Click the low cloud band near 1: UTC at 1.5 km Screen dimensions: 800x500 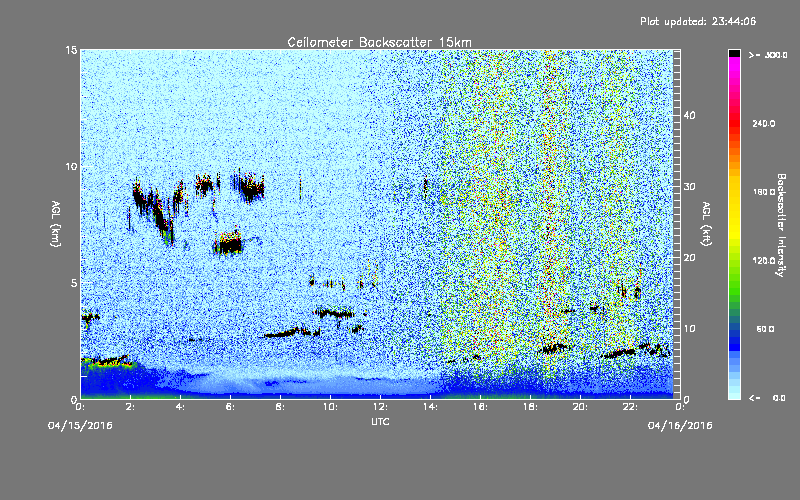[x=109, y=361]
